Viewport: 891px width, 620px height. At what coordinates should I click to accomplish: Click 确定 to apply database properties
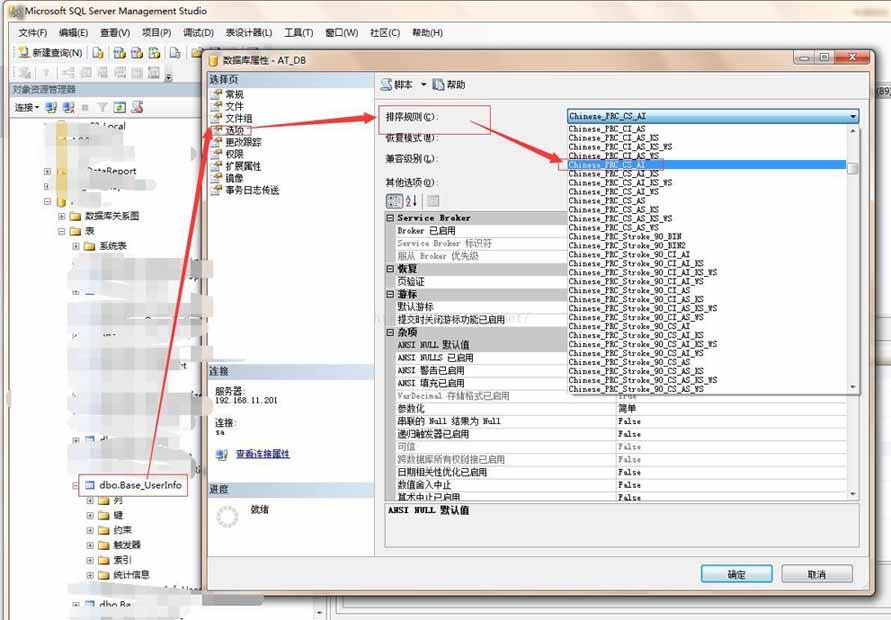pyautogui.click(x=737, y=573)
